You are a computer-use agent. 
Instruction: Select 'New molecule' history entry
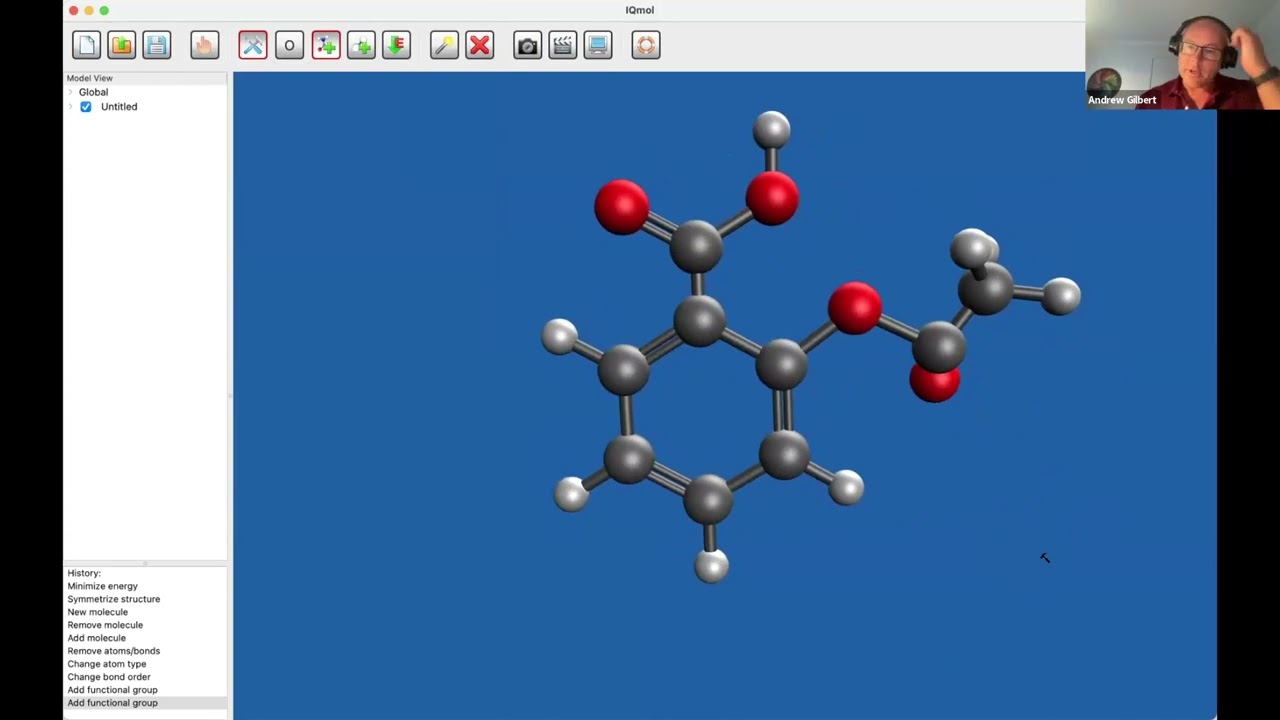98,612
